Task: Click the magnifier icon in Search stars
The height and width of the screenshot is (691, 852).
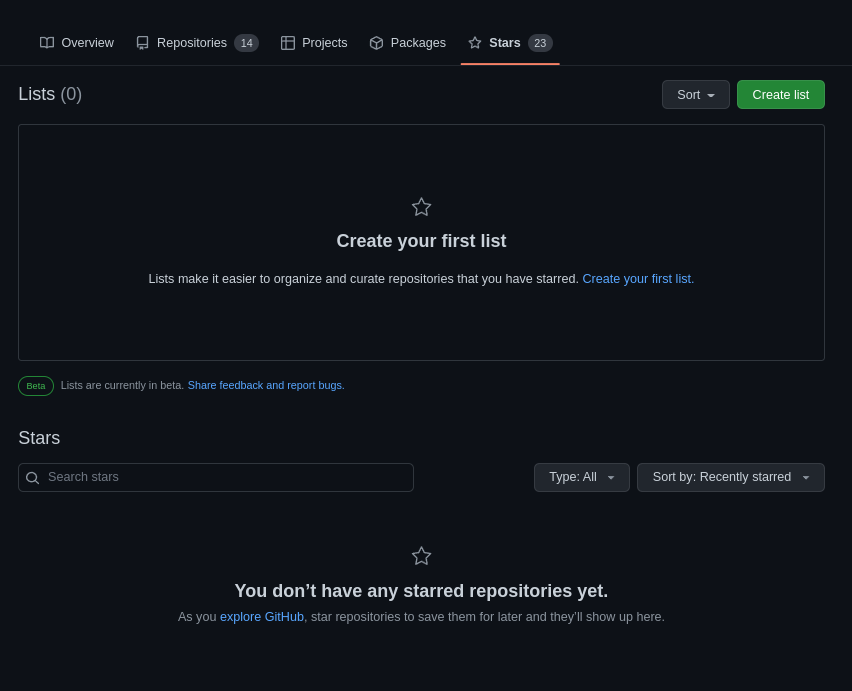Action: (x=33, y=478)
